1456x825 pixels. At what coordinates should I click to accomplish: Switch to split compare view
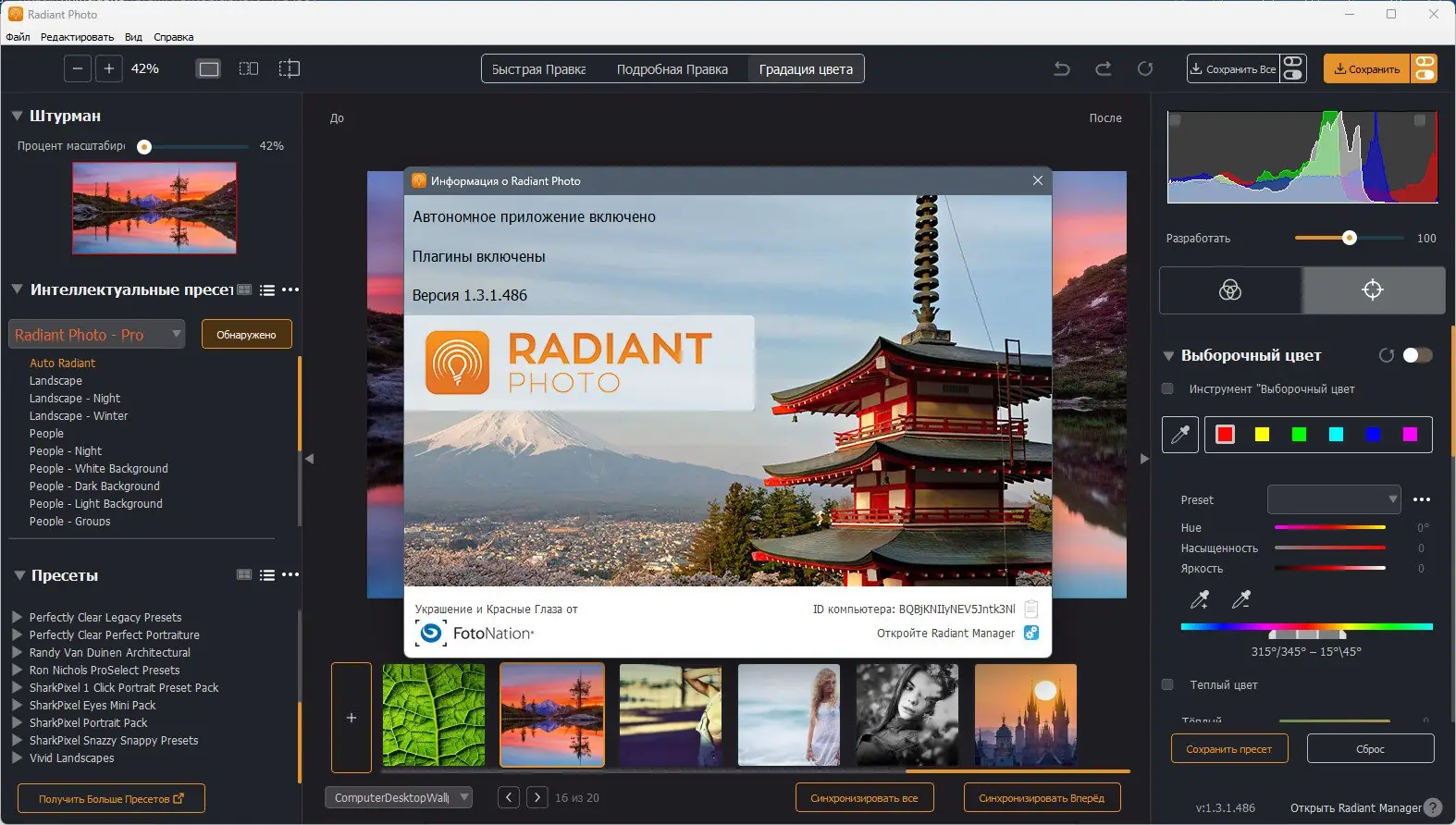pos(290,68)
